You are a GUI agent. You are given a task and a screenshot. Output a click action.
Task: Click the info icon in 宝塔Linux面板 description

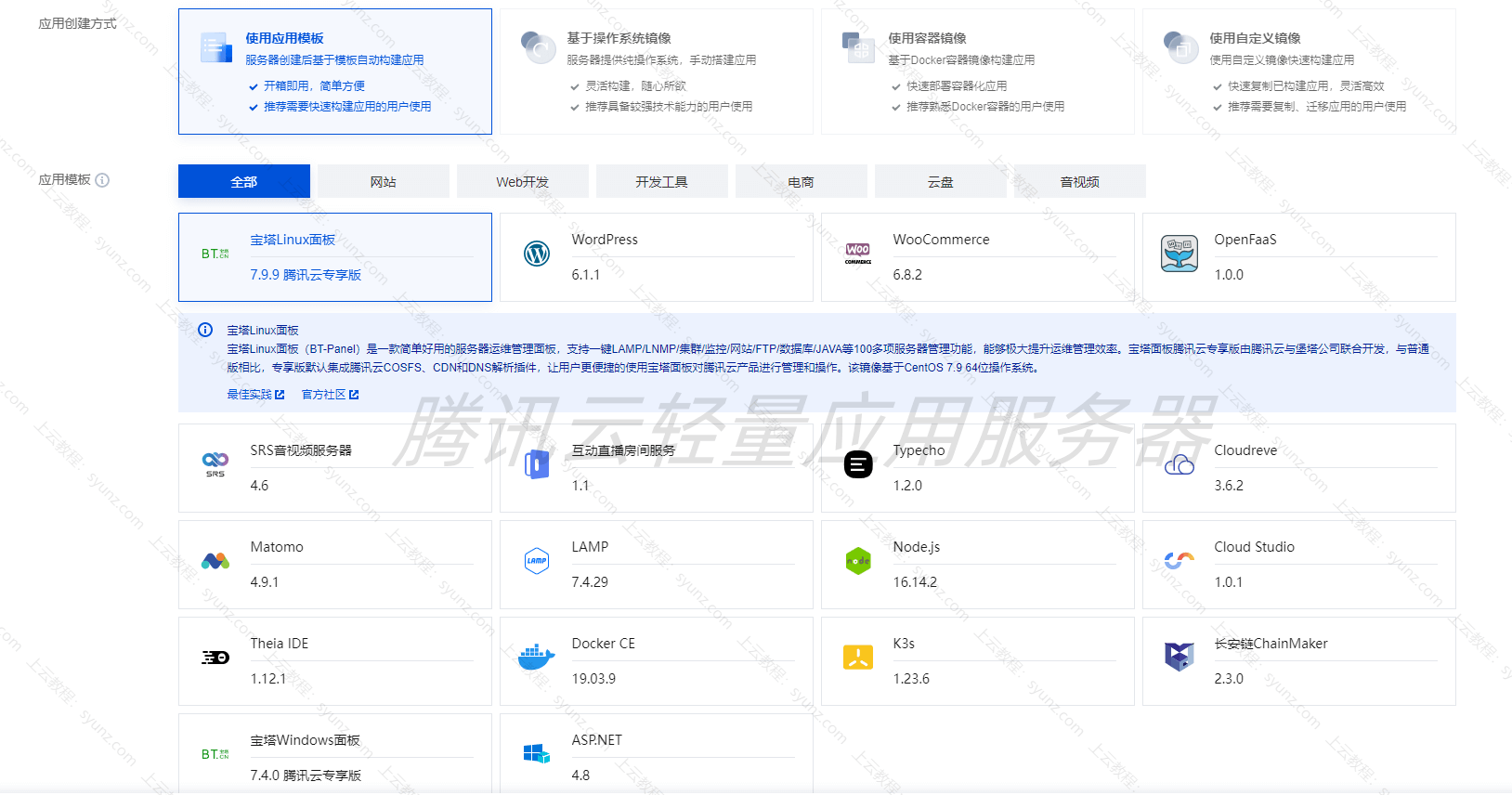[x=205, y=330]
